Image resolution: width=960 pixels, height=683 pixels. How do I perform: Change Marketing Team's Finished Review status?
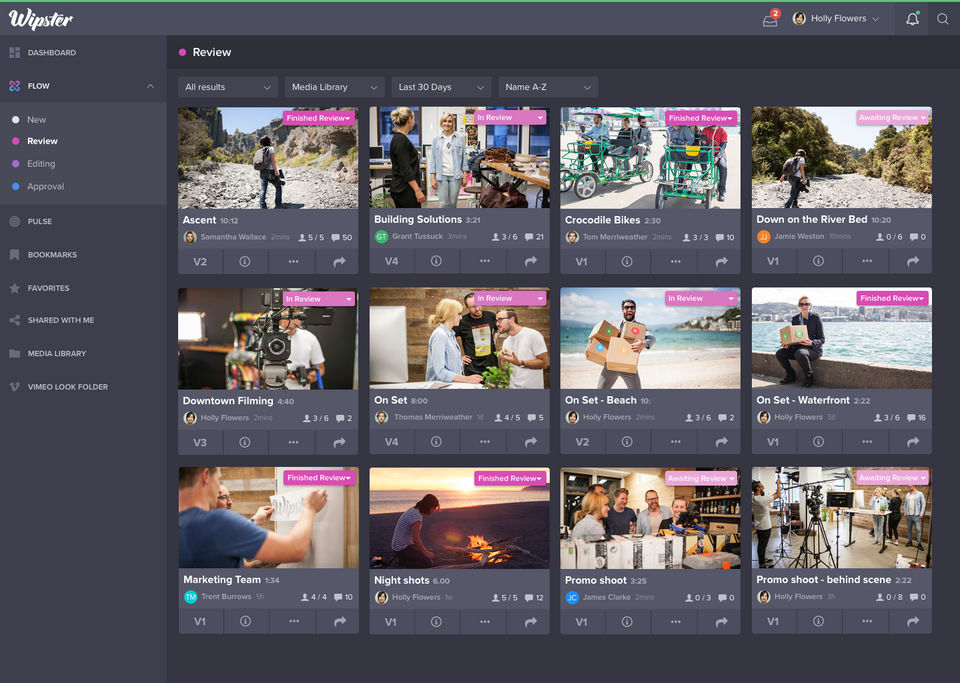click(x=319, y=477)
